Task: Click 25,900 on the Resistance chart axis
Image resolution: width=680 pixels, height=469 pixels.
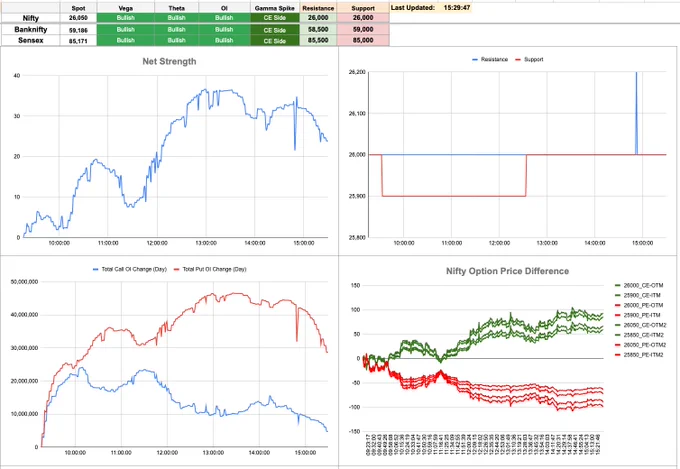Action: [357, 196]
